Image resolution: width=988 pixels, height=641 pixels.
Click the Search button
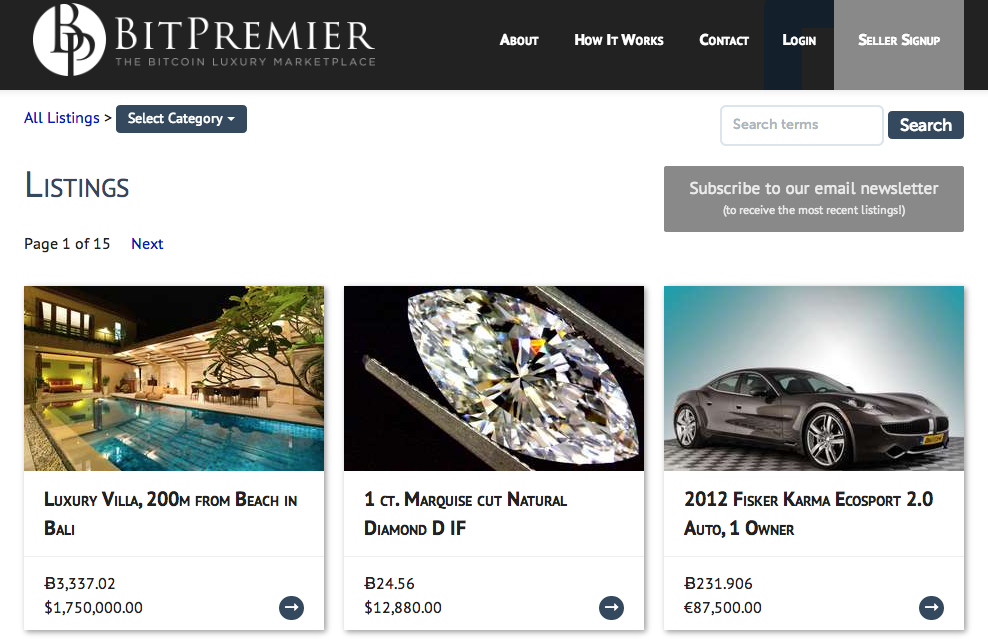pyautogui.click(x=926, y=125)
